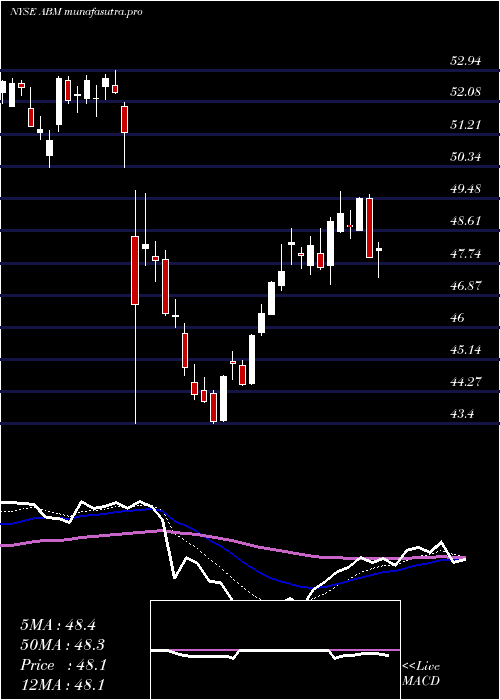This screenshot has height=700, width=500.
Task: Click the 51.21 price axis label
Action: pos(465,125)
